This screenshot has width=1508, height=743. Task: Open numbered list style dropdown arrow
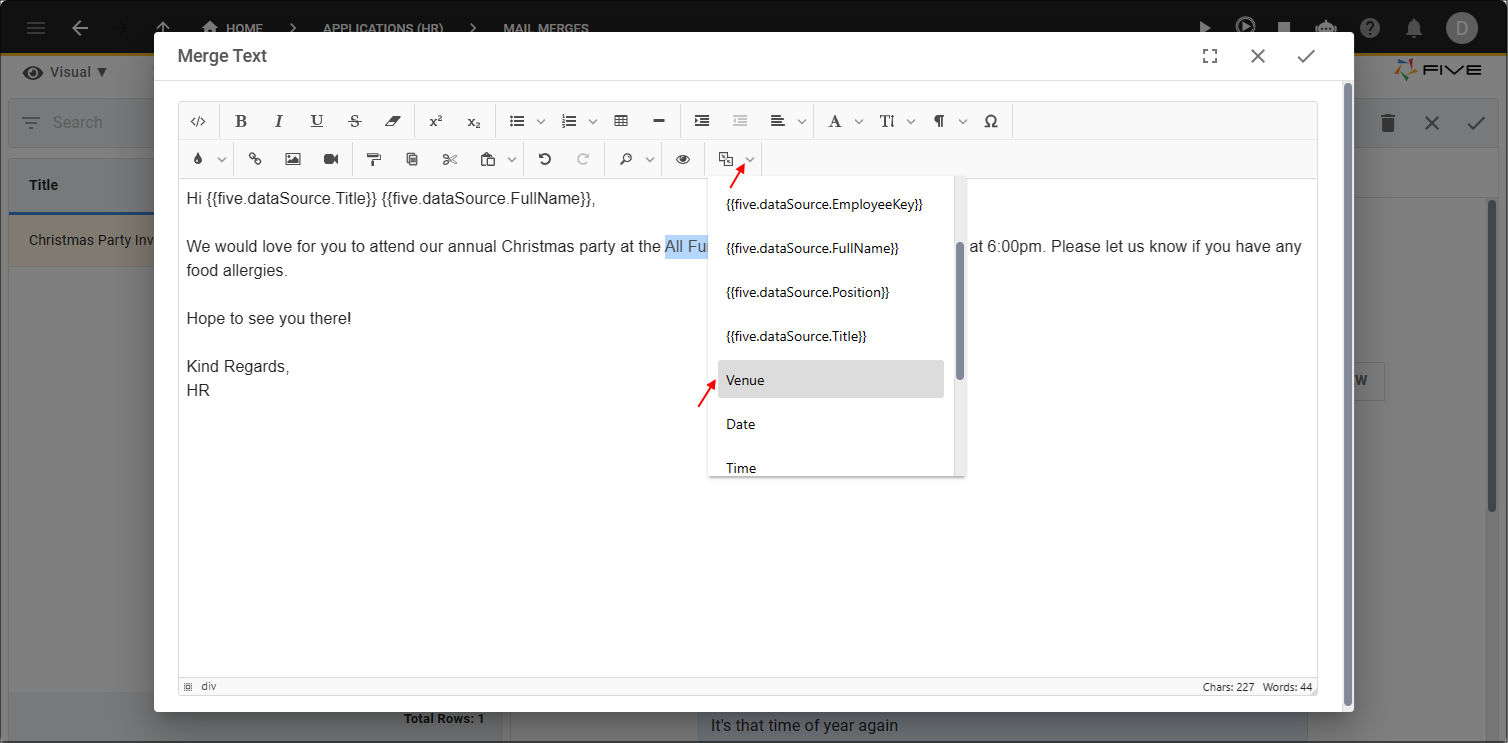593,121
